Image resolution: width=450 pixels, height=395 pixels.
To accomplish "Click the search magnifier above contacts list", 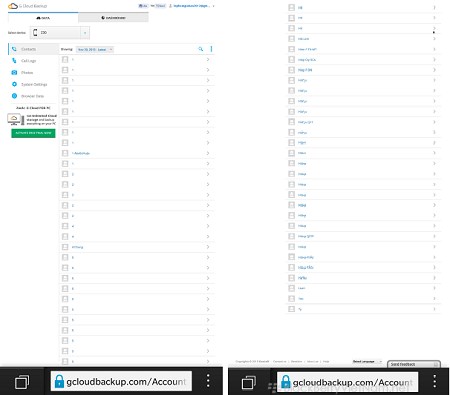I will coord(201,49).
